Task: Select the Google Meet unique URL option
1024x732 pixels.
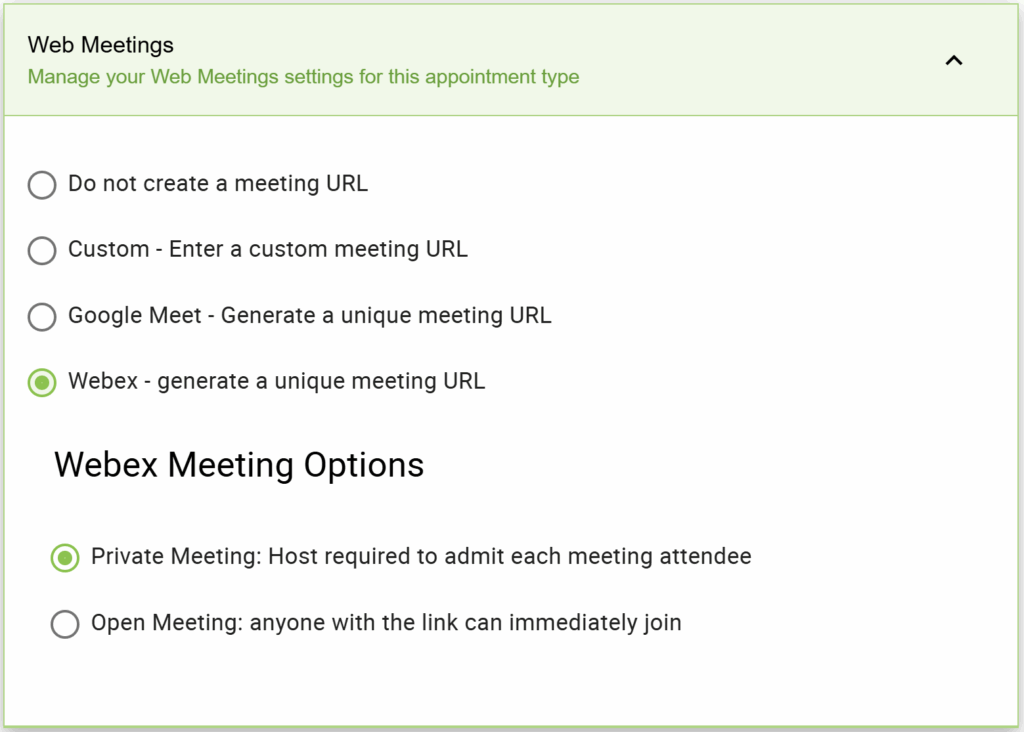Action: point(41,317)
